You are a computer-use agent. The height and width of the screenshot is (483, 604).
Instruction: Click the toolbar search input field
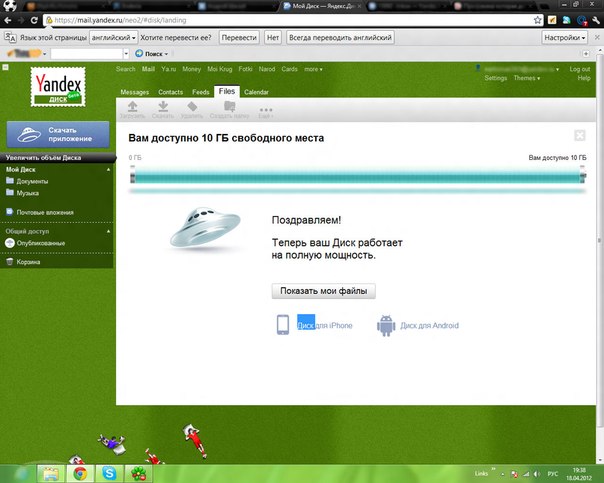tap(86, 54)
